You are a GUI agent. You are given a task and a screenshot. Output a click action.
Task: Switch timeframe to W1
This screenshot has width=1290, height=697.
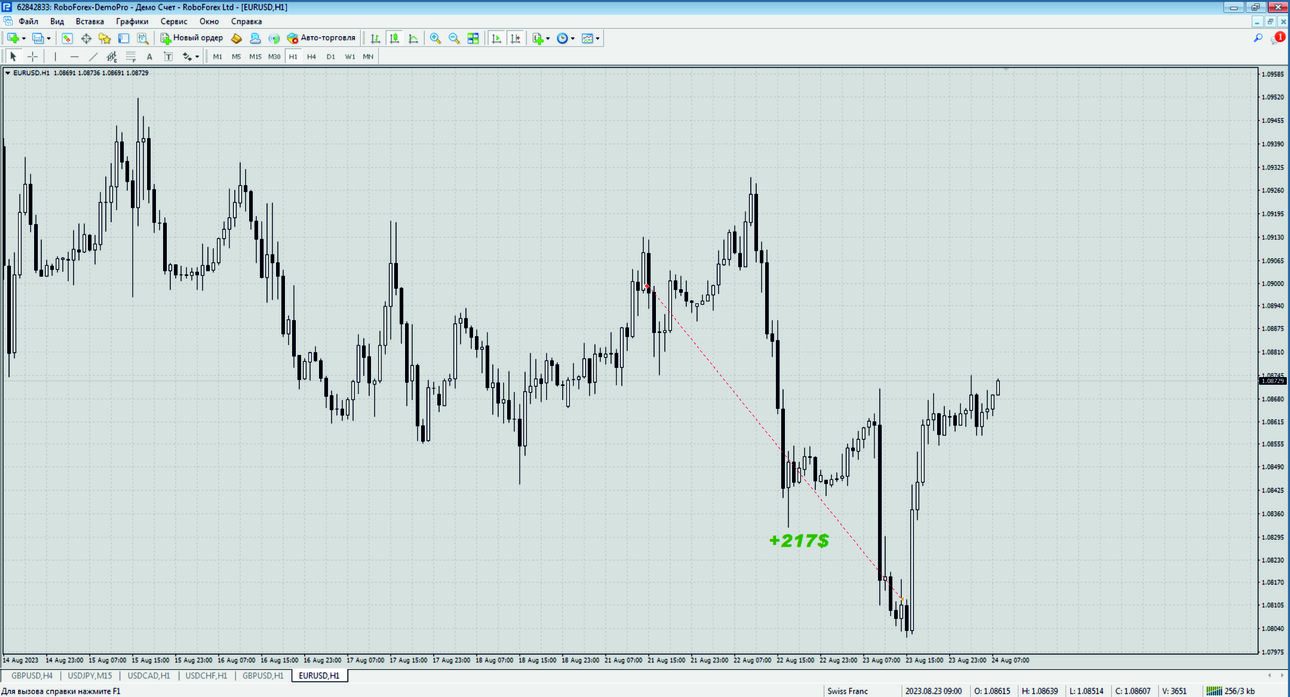[x=349, y=57]
